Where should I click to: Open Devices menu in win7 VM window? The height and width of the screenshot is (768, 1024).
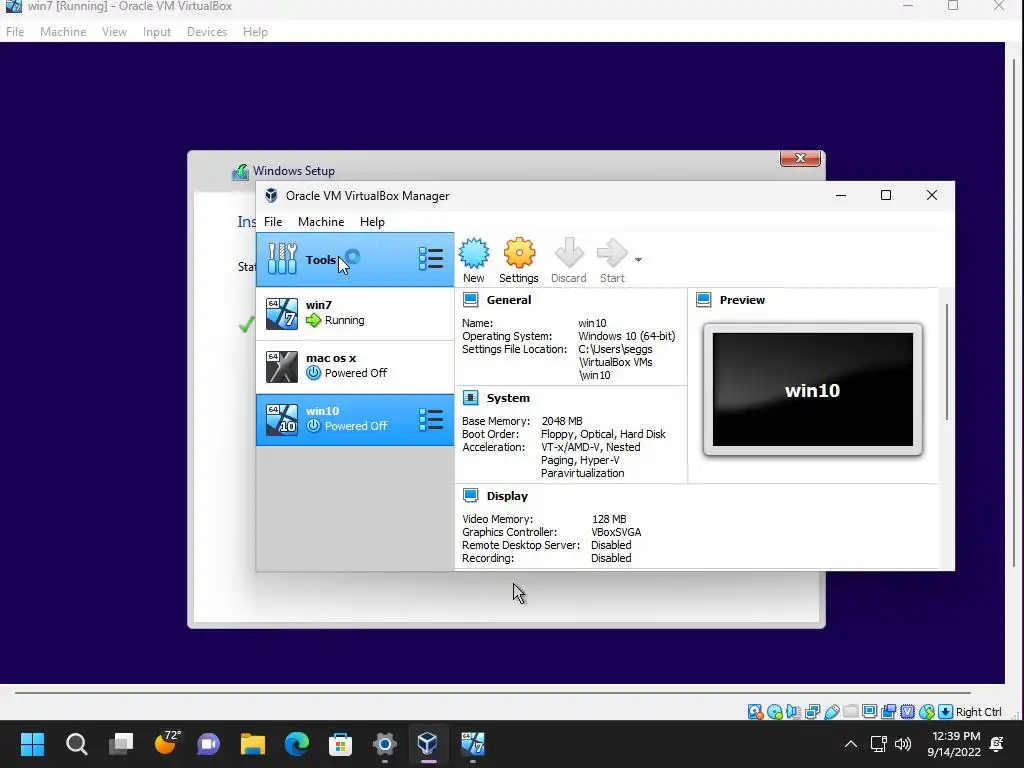(x=207, y=32)
